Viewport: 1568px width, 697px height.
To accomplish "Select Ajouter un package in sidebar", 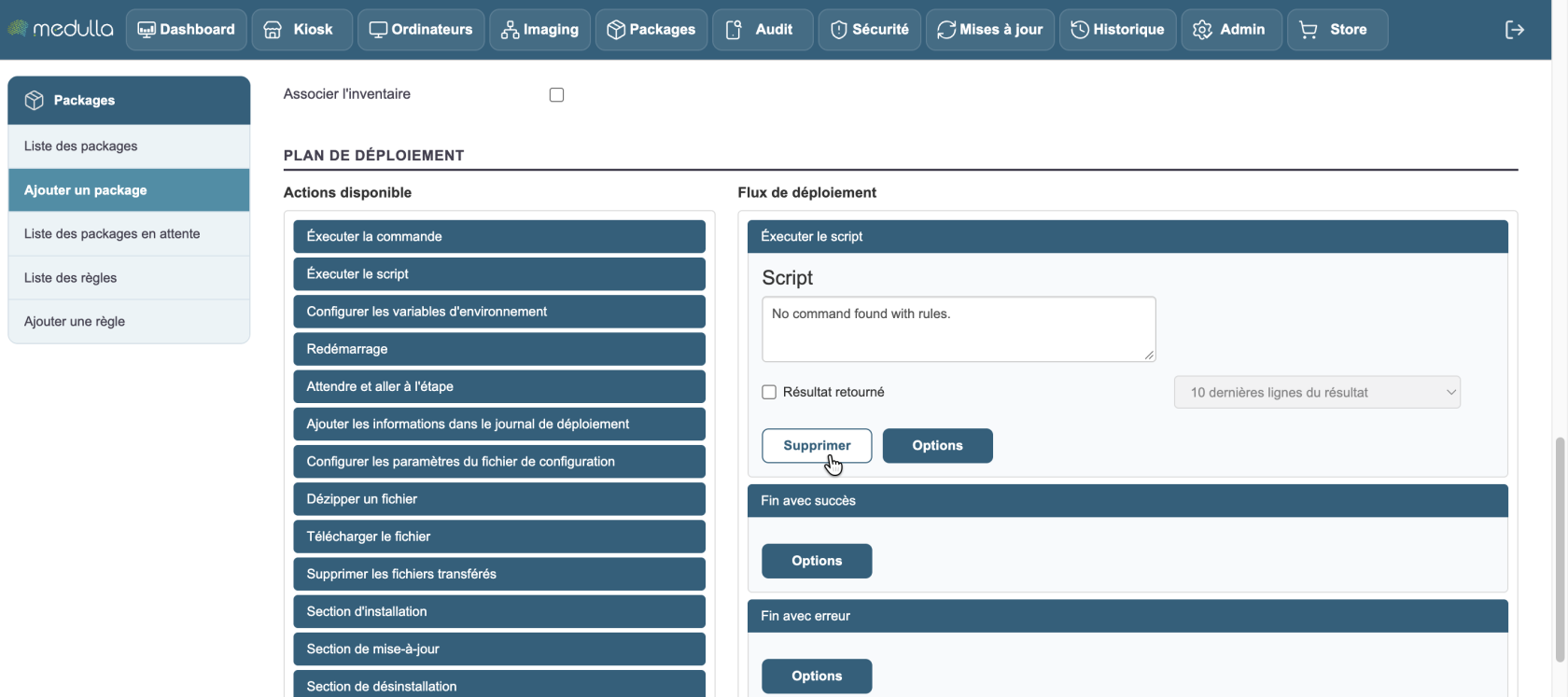I will [129, 190].
